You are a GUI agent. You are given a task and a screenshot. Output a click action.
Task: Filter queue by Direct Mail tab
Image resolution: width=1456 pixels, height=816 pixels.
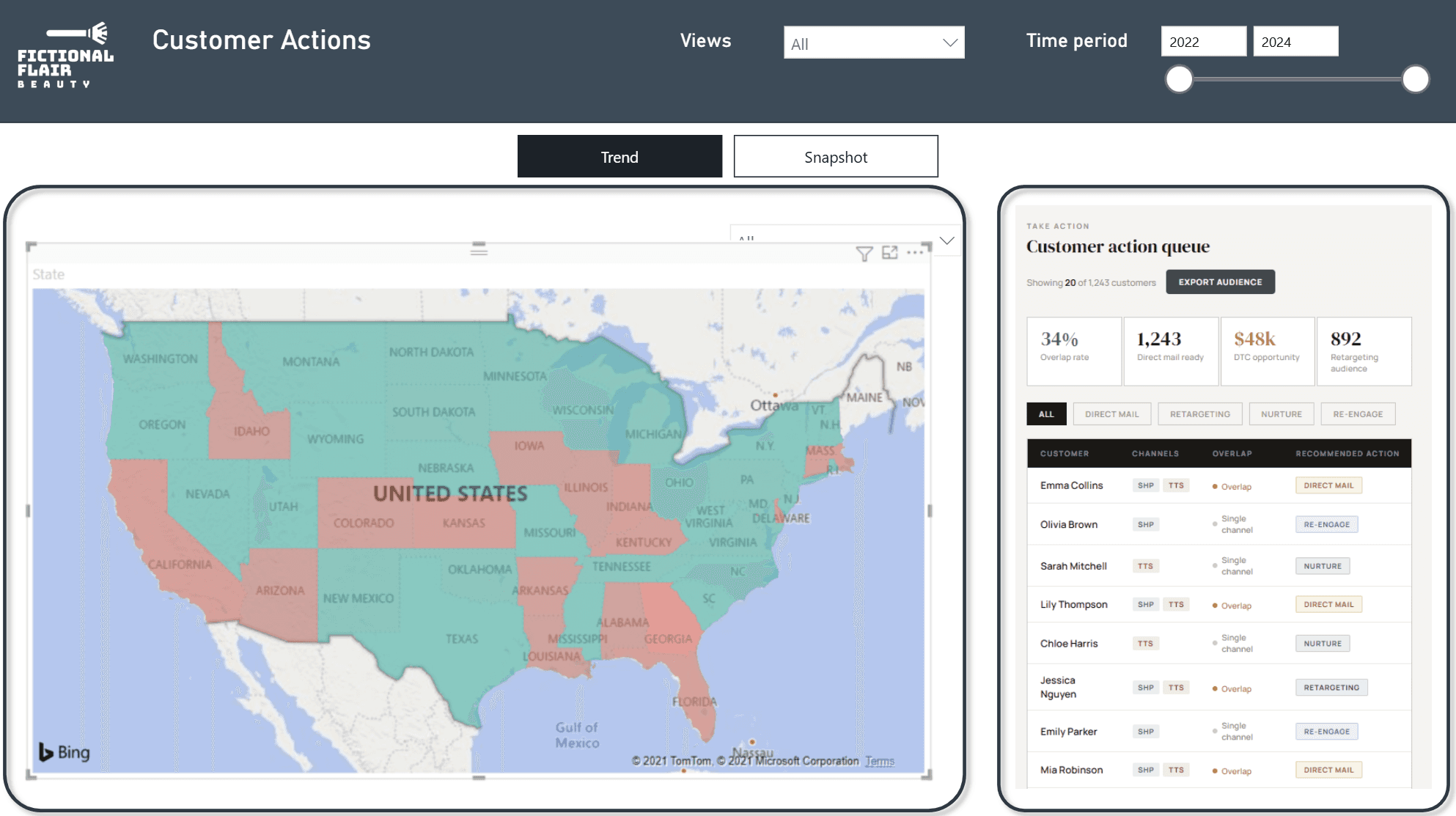tap(1111, 414)
